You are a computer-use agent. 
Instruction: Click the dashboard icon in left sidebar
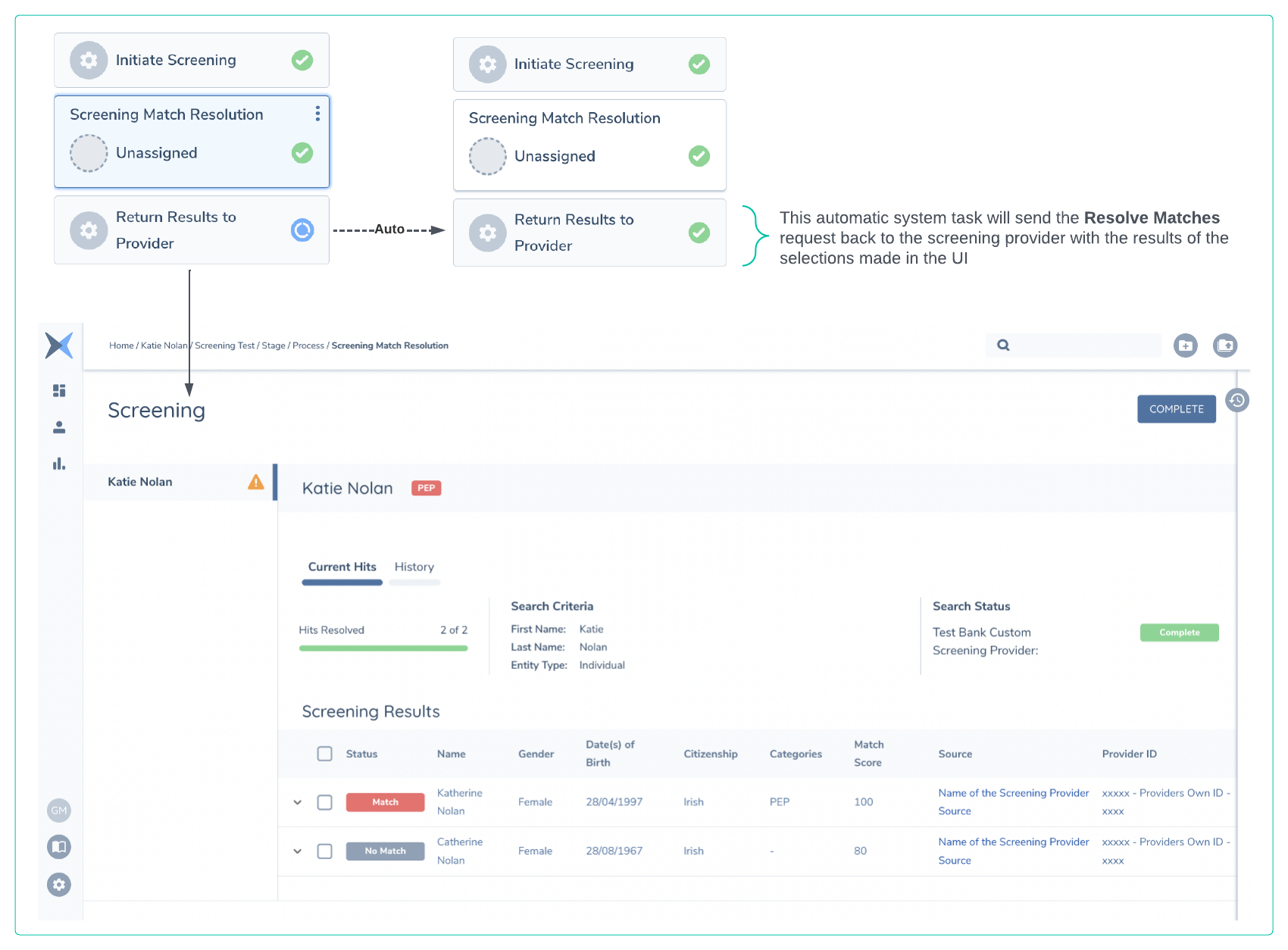59,390
